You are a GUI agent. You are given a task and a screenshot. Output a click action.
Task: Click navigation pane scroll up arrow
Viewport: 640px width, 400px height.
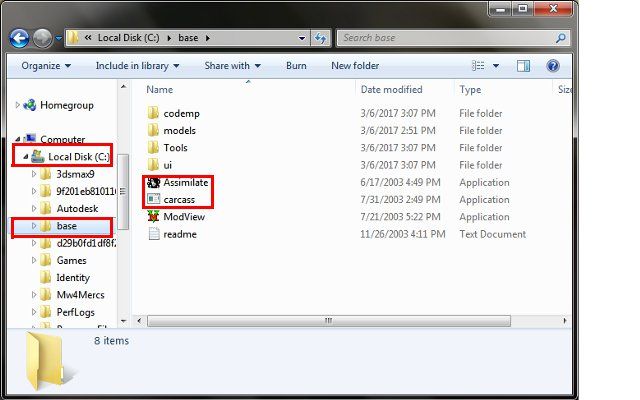click(123, 87)
